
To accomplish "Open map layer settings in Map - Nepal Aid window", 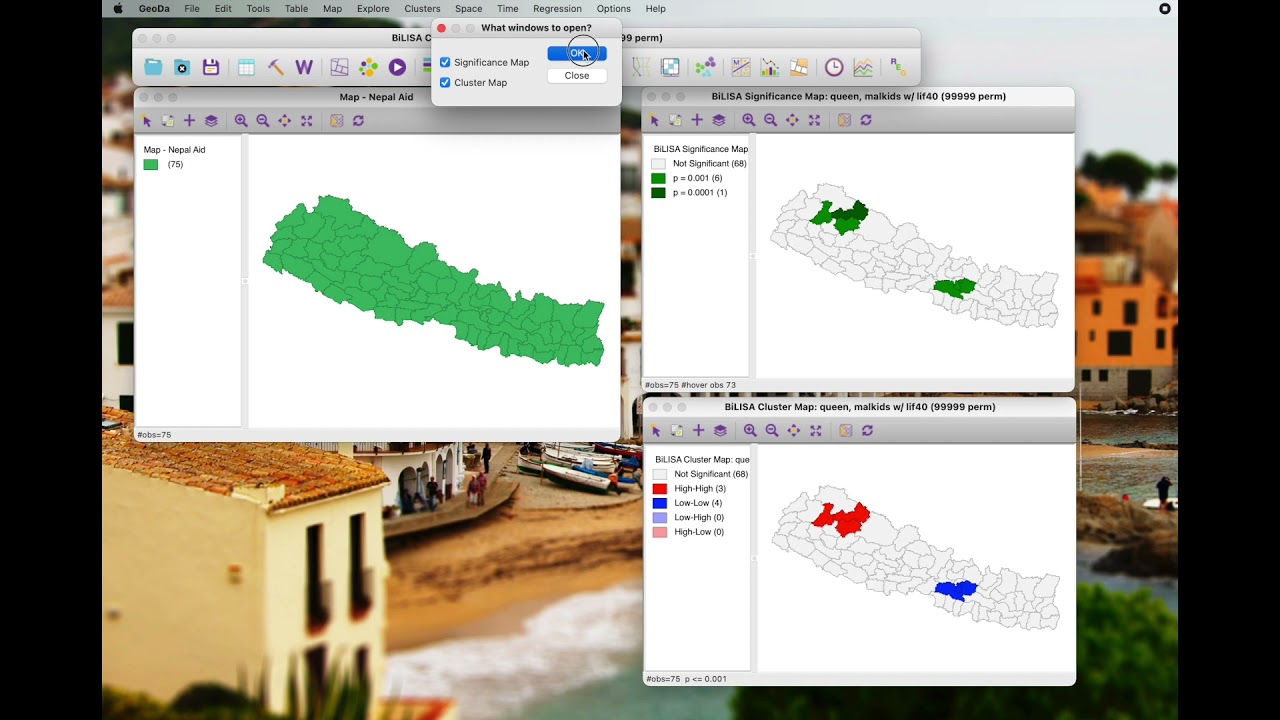I will pos(211,121).
